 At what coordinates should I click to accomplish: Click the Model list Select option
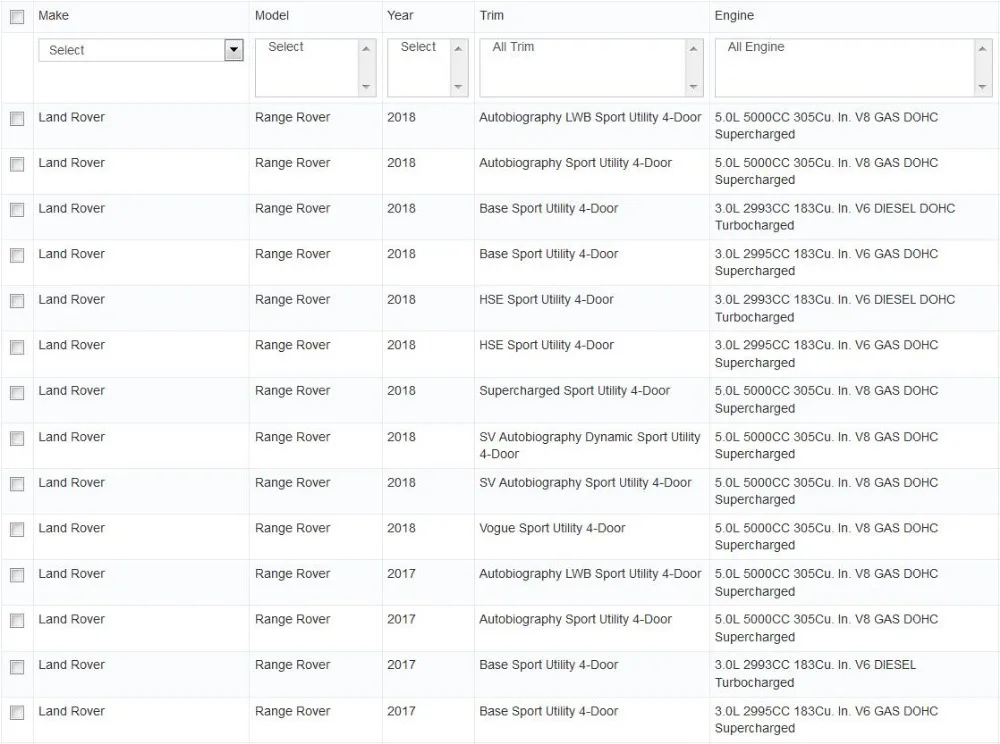click(286, 47)
